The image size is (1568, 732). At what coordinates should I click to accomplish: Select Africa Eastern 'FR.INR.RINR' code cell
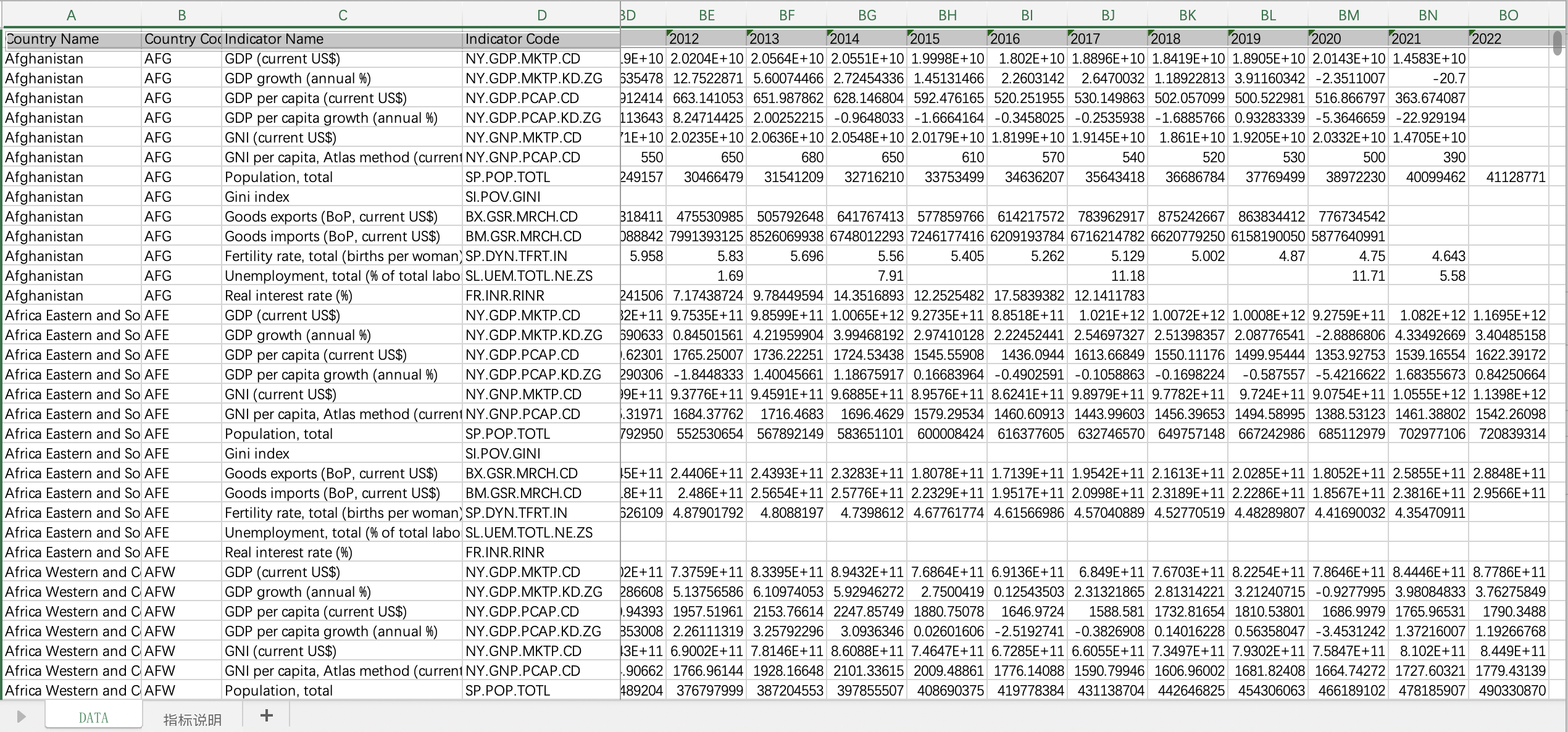[x=541, y=552]
